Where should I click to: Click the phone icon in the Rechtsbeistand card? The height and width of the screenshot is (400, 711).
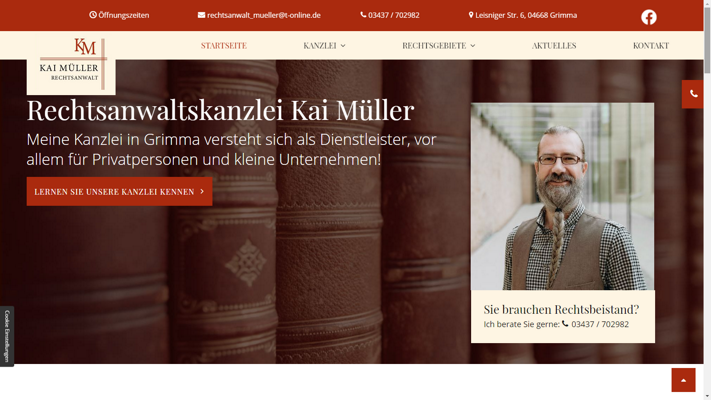pos(565,324)
